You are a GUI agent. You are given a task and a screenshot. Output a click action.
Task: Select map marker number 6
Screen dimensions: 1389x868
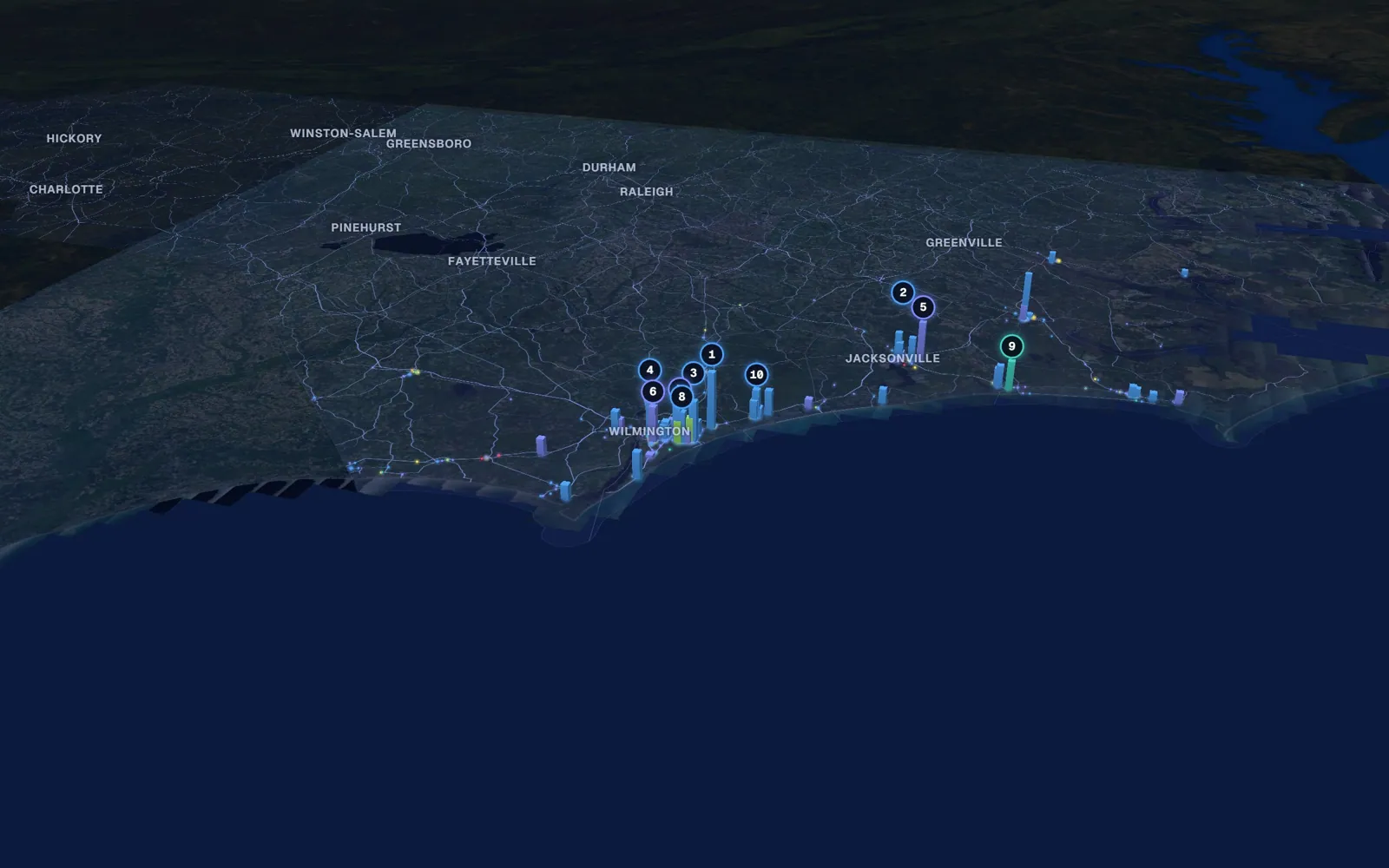coord(653,391)
